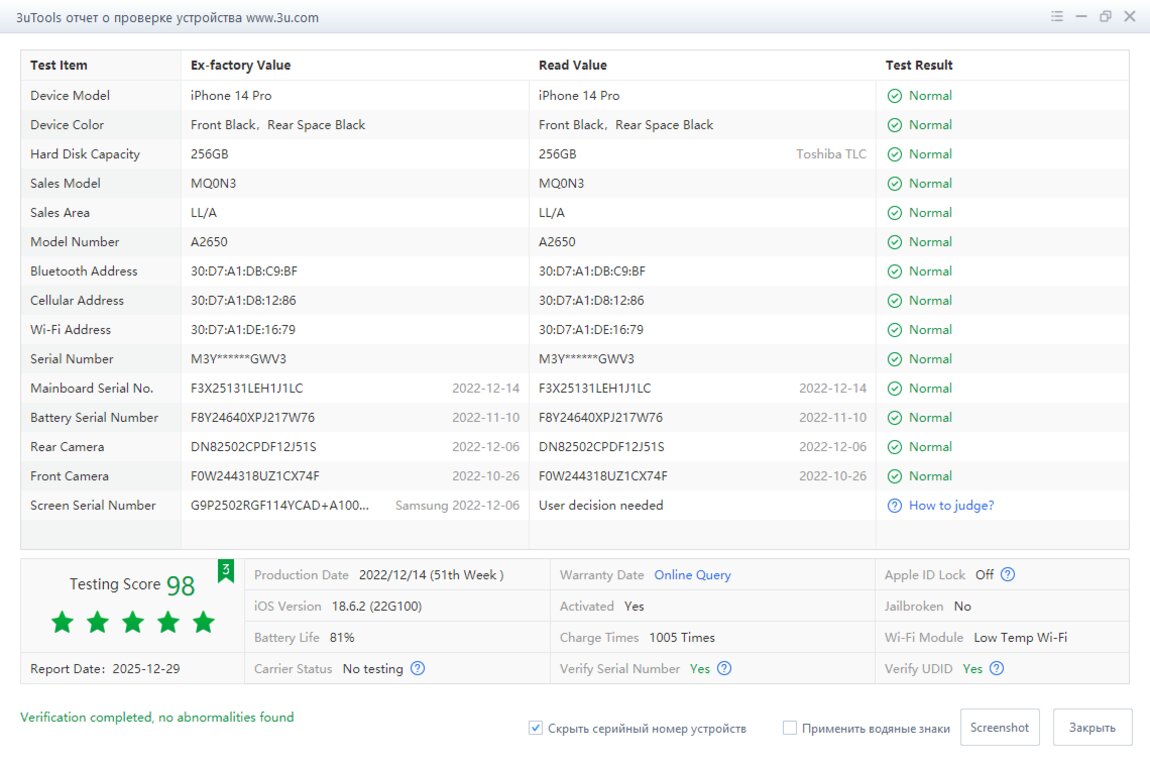The height and width of the screenshot is (763, 1150).
Task: Maximize the report window
Action: 1105,17
